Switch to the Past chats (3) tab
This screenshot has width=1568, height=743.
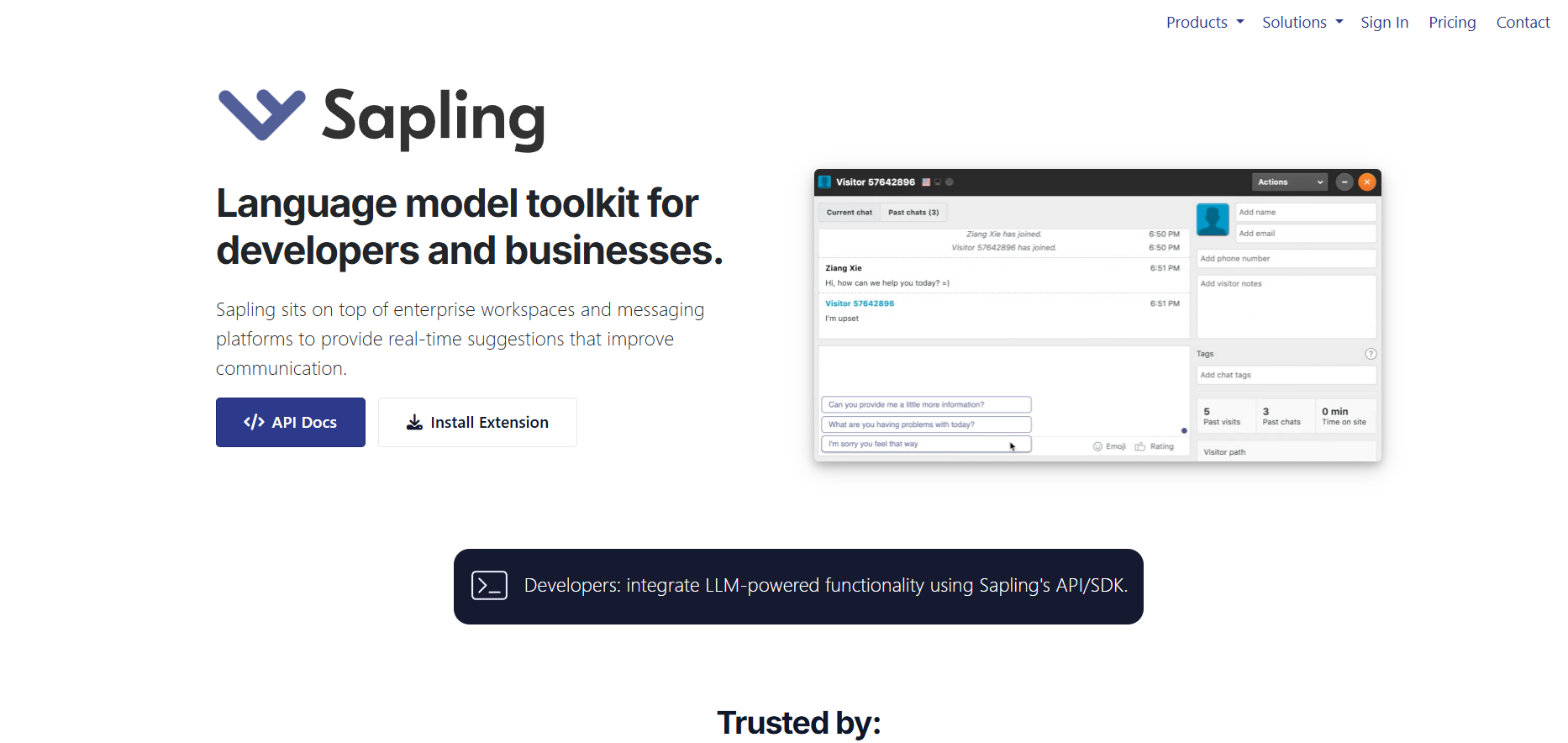pos(913,213)
